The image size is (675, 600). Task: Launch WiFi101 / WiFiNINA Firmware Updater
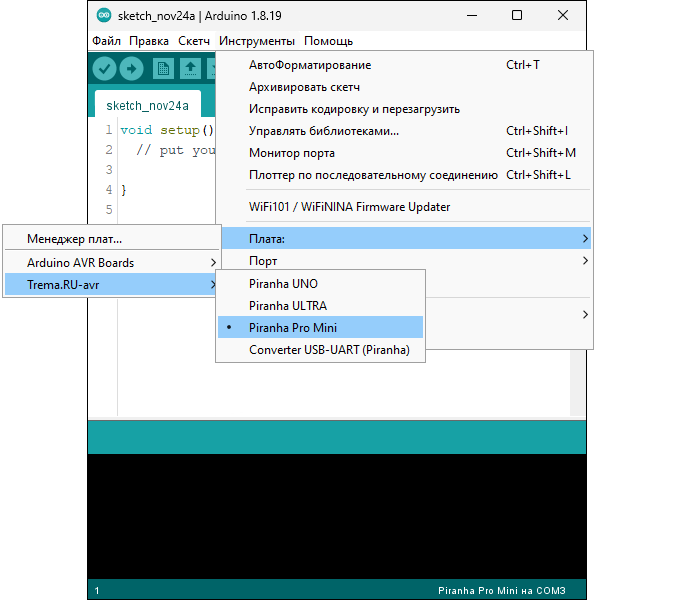point(405,207)
